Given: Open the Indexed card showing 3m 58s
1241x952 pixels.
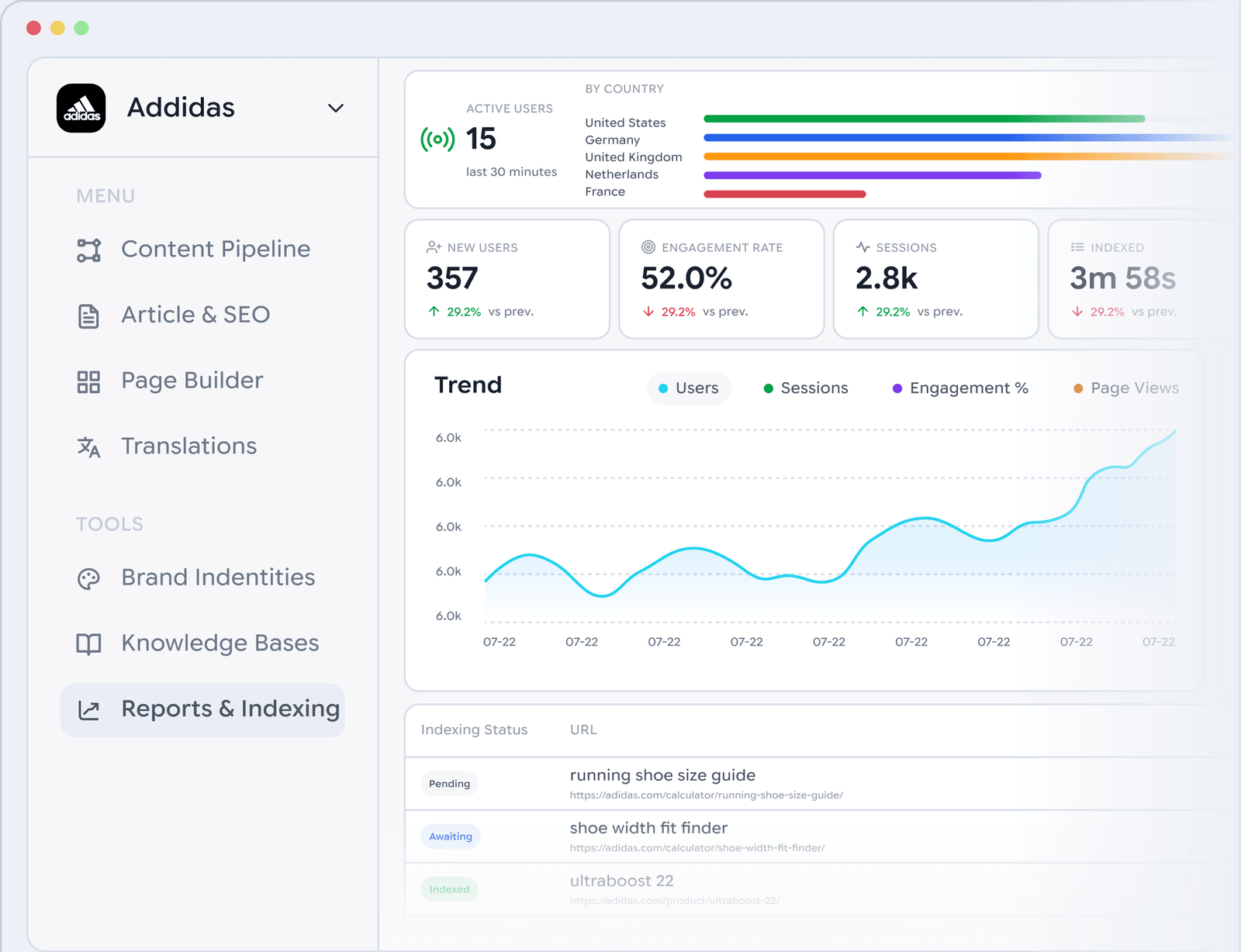Looking at the screenshot, I should point(1144,279).
